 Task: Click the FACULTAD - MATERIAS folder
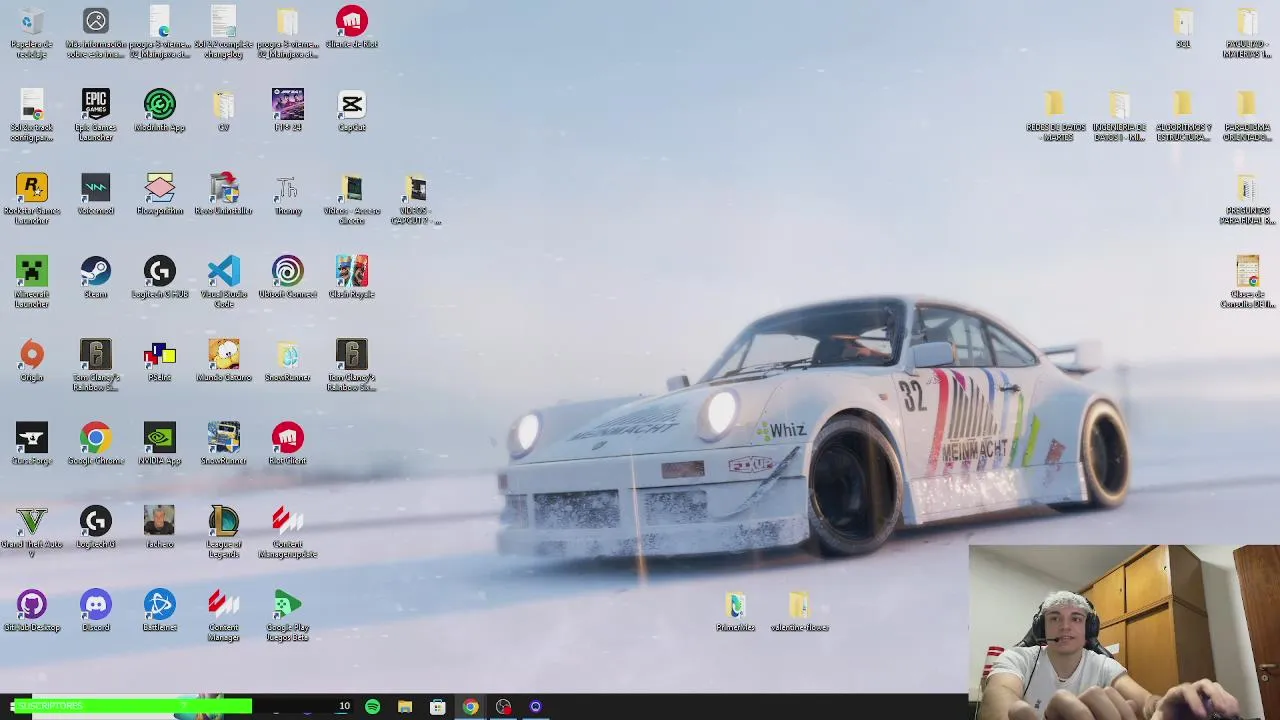(1246, 32)
